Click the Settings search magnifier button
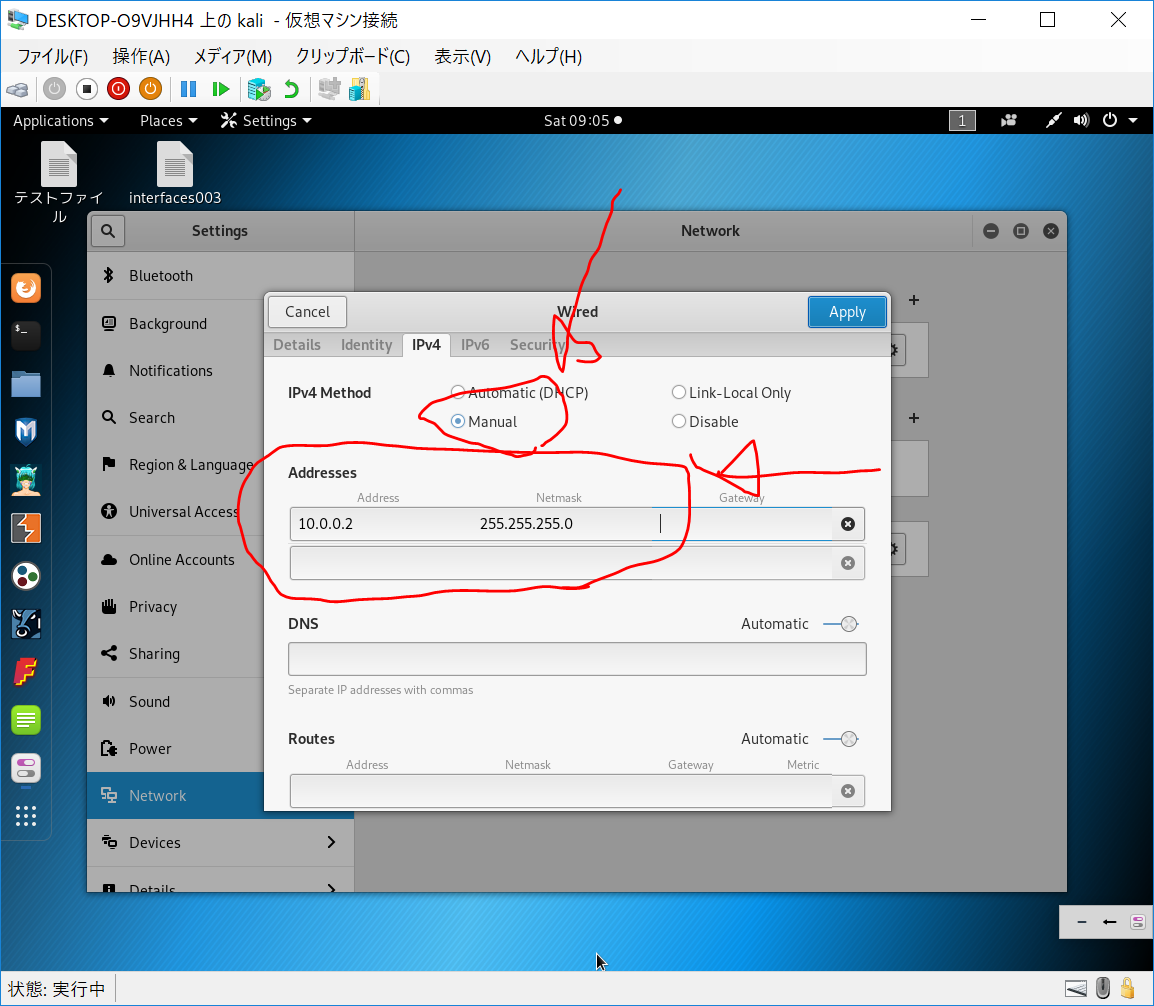1154x1006 pixels. 108,231
